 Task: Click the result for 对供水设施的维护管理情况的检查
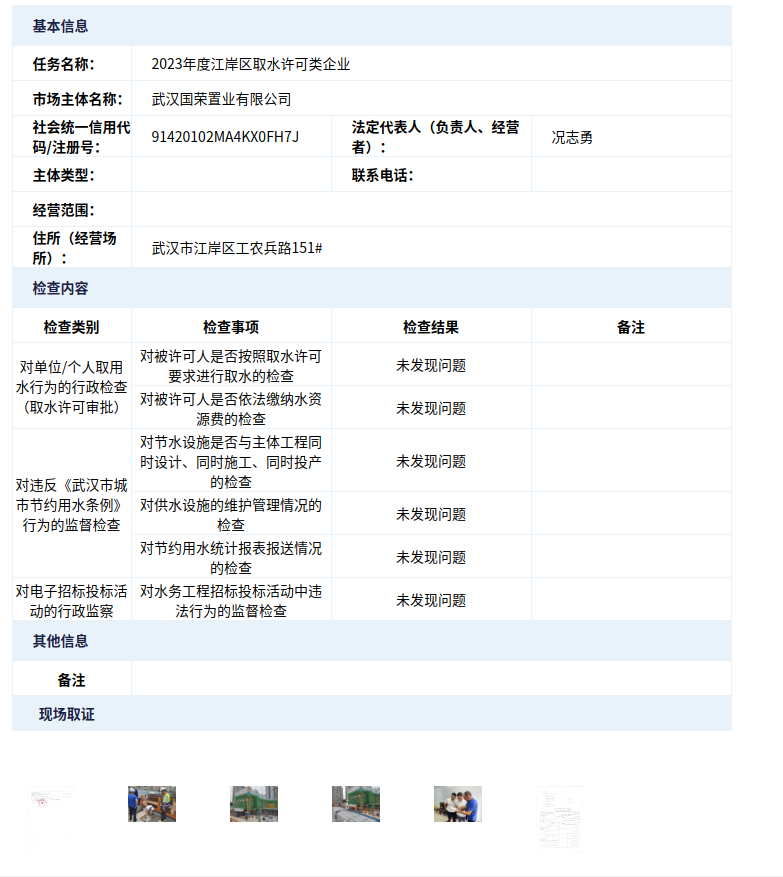431,514
